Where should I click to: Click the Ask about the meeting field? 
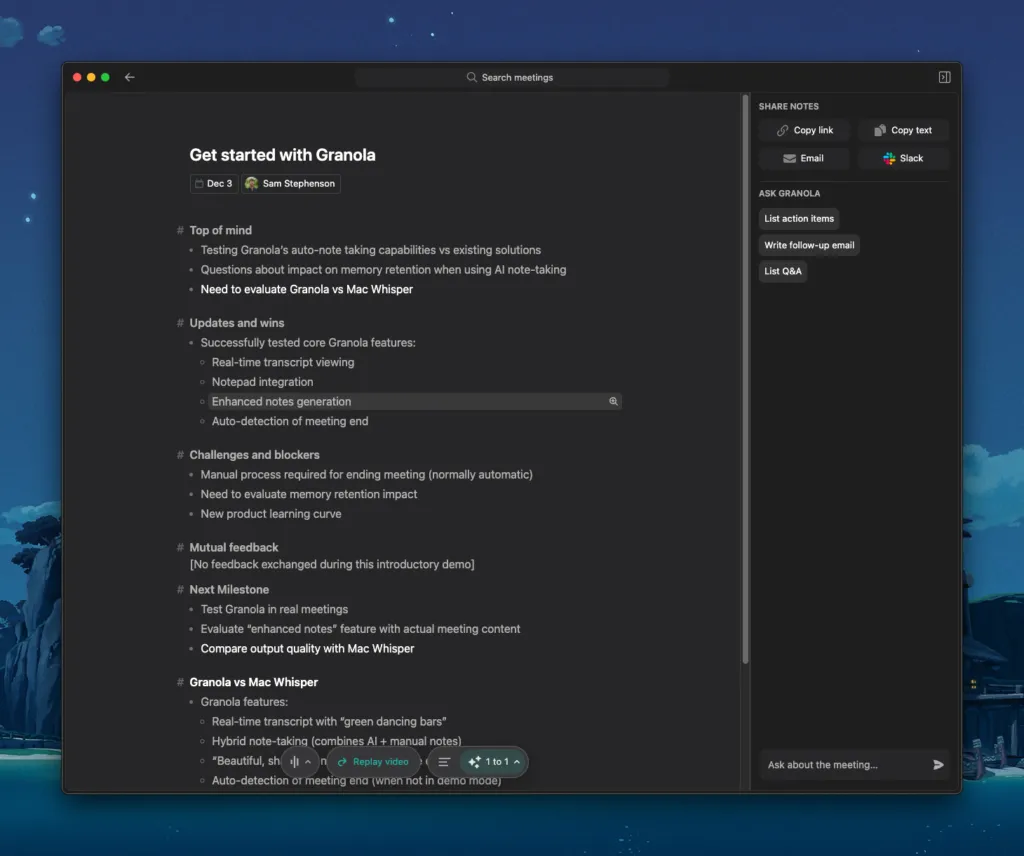842,765
